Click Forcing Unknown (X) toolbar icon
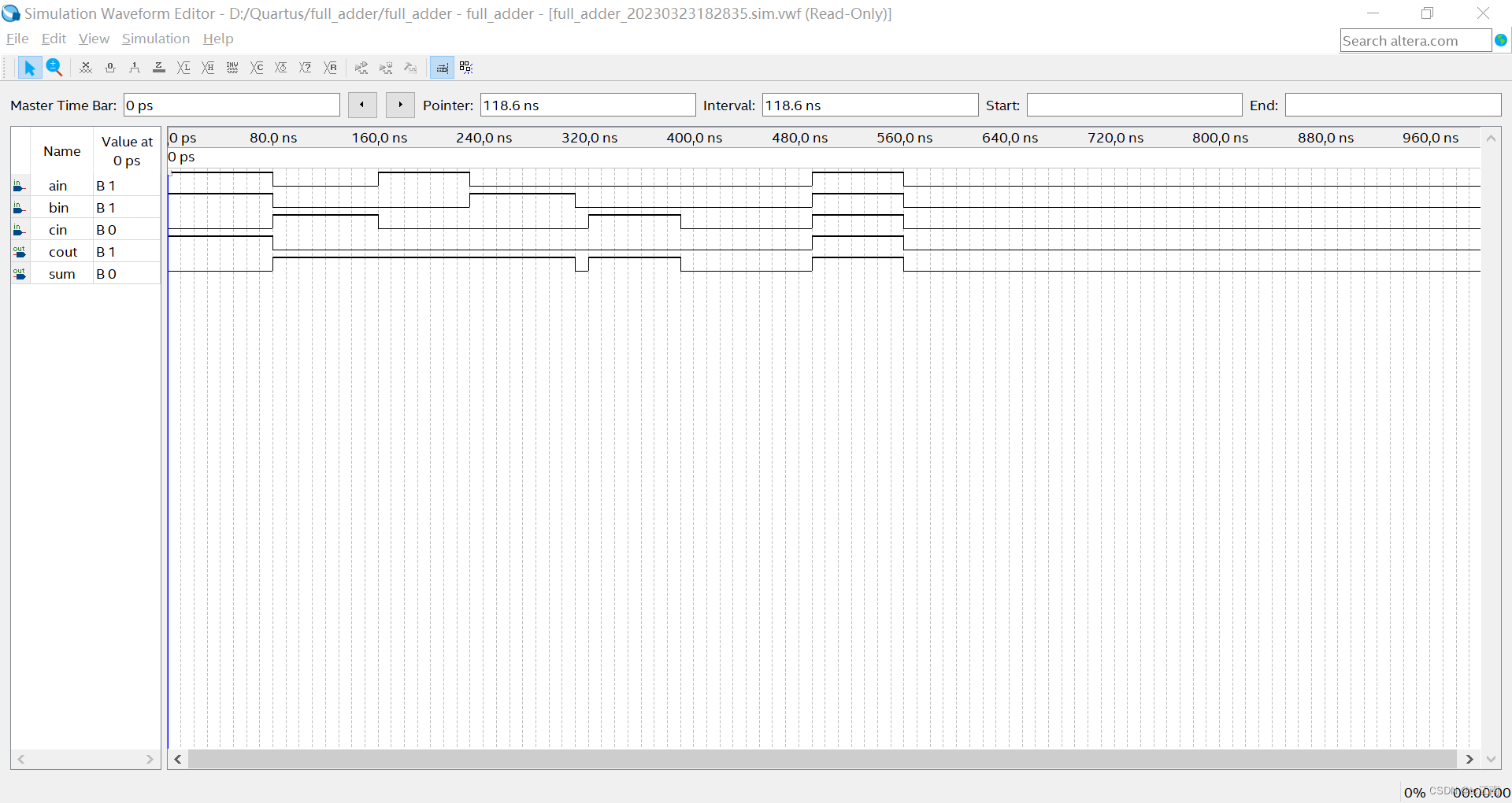The width and height of the screenshot is (1512, 803). (86, 68)
